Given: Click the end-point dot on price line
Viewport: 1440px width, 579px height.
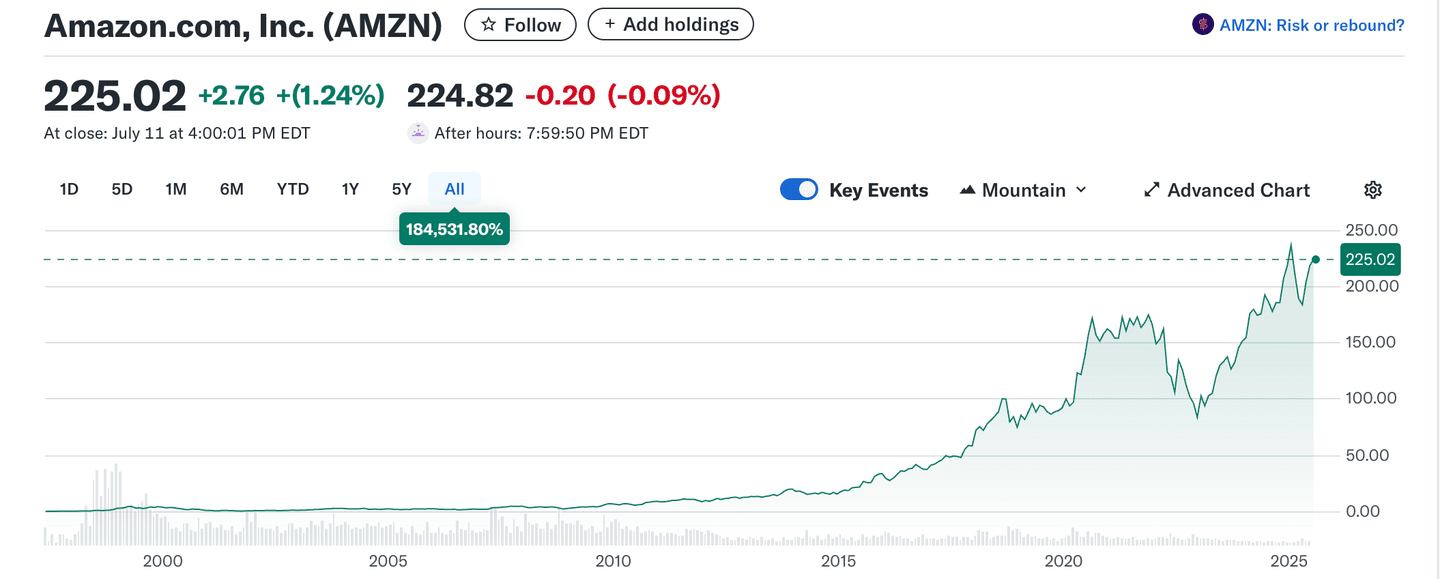Looking at the screenshot, I should click(x=1316, y=260).
